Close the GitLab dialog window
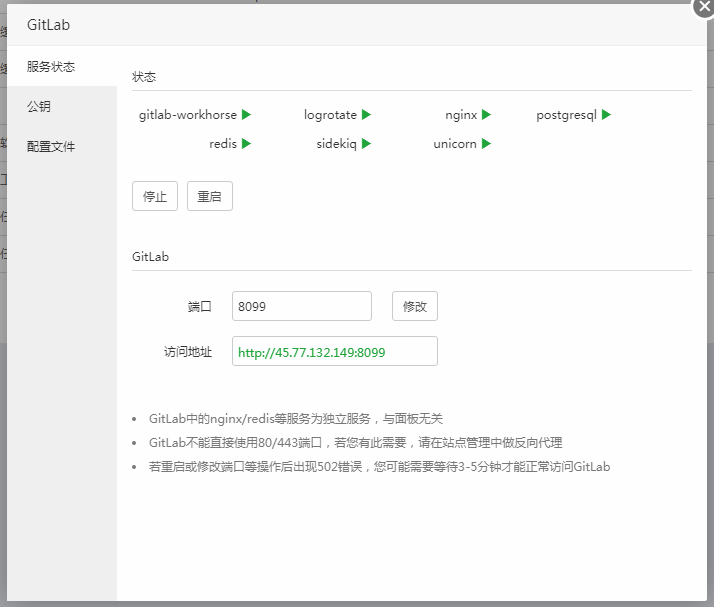This screenshot has height=607, width=714. point(704,6)
